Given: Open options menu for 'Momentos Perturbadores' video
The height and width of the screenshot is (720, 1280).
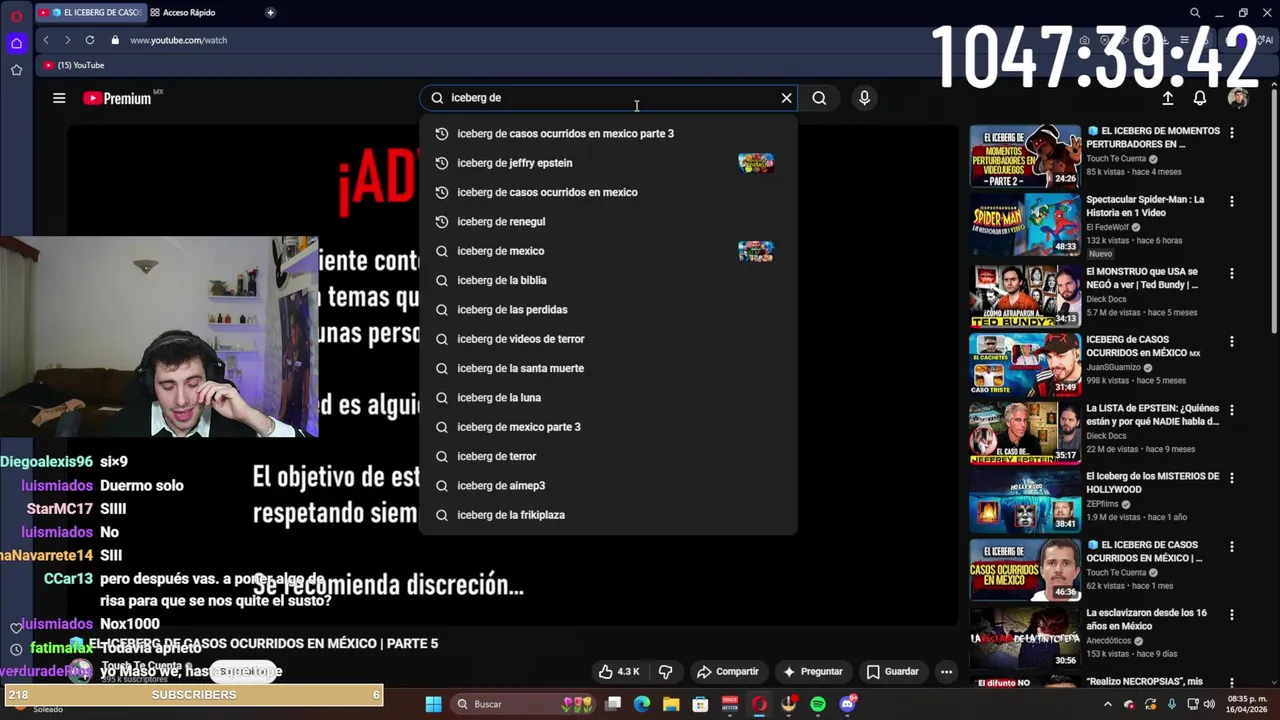Looking at the screenshot, I should 1232,132.
